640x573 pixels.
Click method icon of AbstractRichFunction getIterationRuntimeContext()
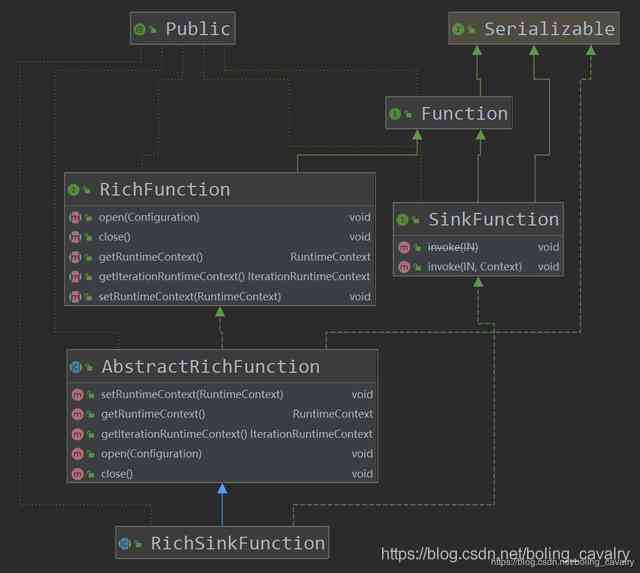[x=78, y=434]
